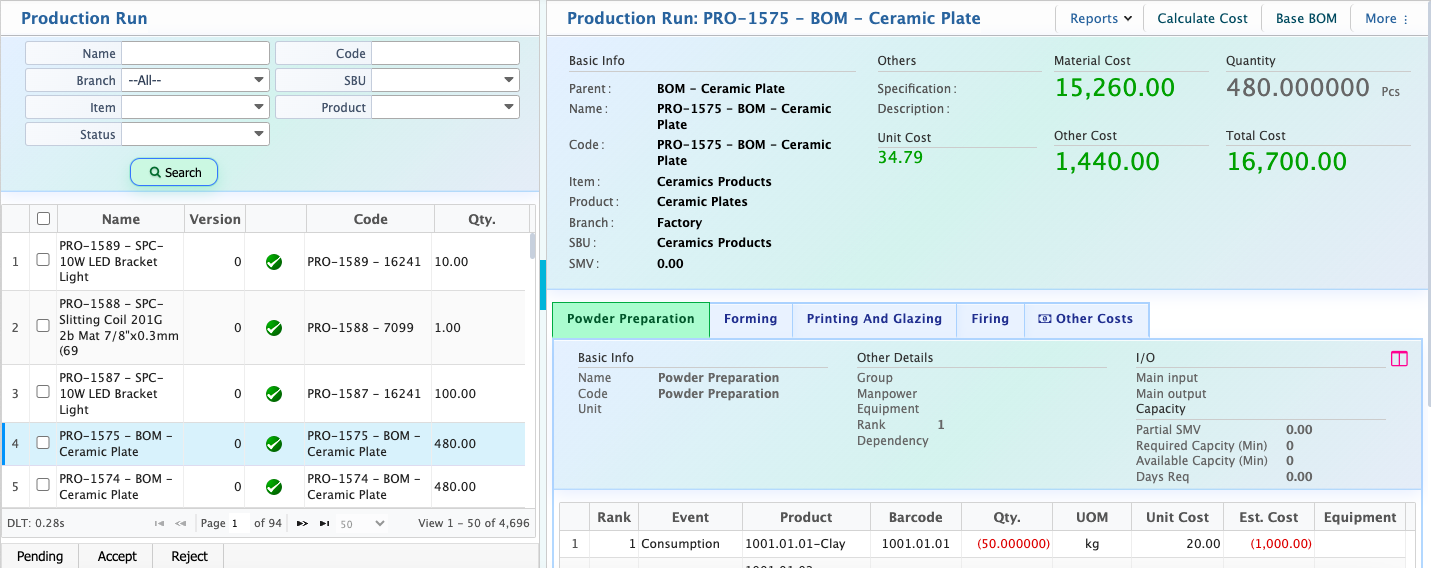
Task: Click the Unit Cost value 34.79
Action: coord(900,157)
